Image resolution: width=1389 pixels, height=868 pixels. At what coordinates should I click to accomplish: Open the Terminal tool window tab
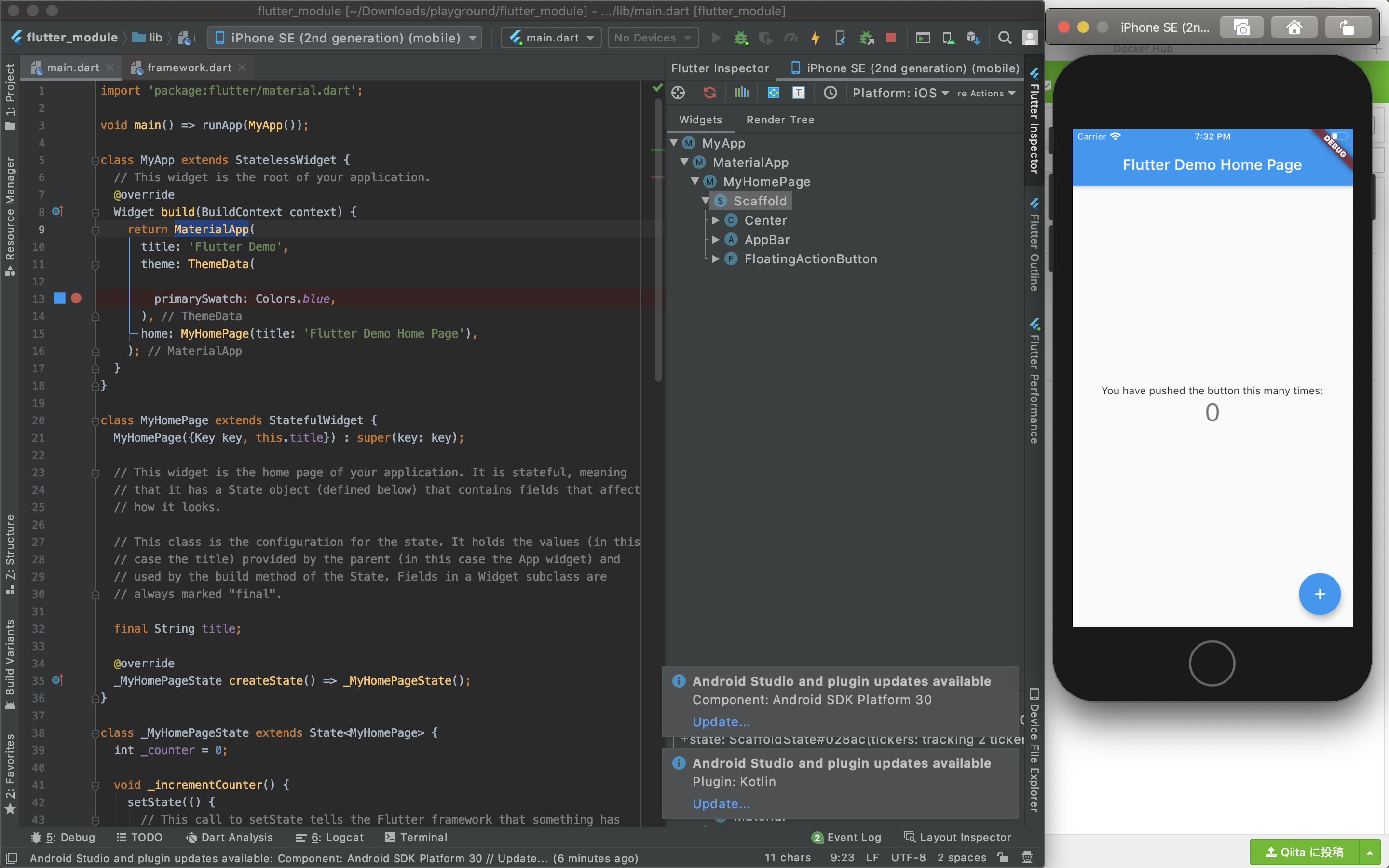(x=416, y=837)
